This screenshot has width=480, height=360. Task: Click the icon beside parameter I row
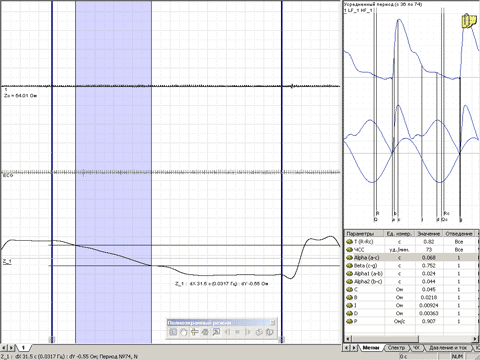(349, 305)
